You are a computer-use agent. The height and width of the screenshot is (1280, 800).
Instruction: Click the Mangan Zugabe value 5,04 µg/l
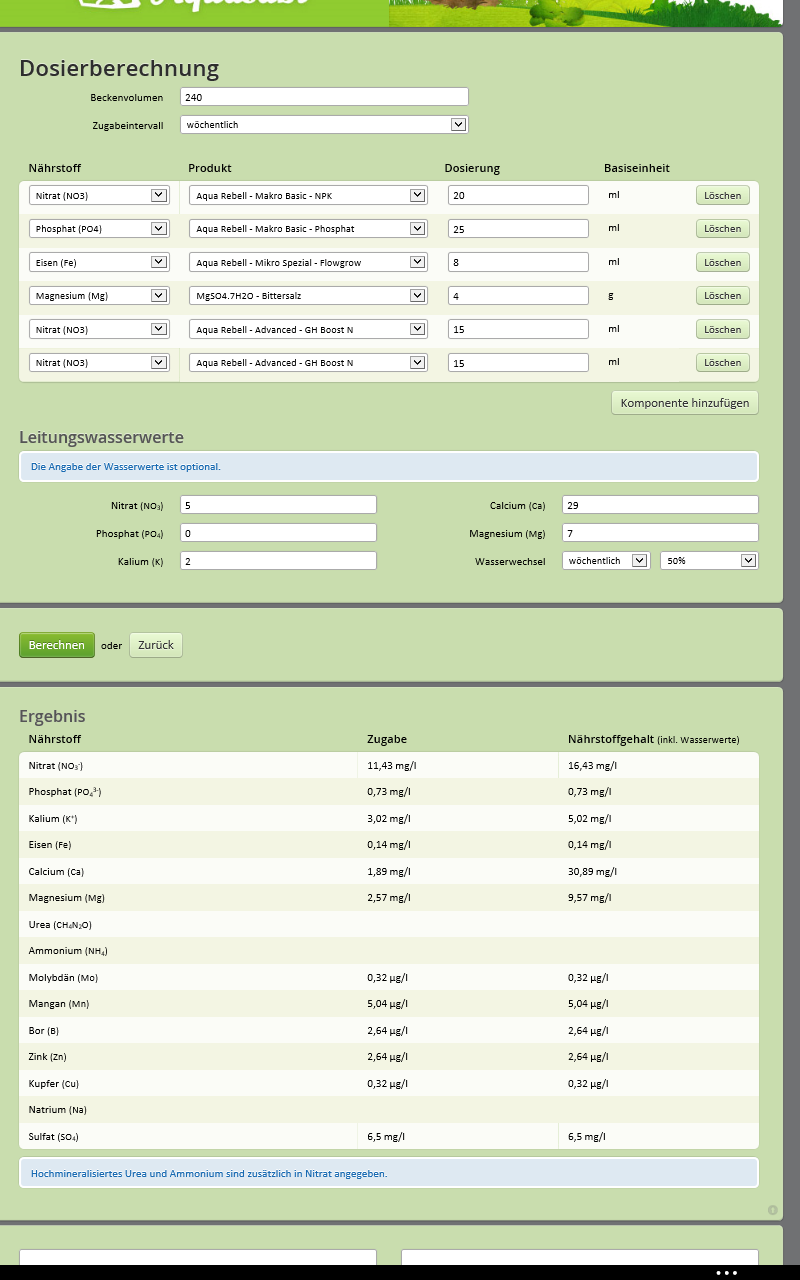[x=388, y=1004]
